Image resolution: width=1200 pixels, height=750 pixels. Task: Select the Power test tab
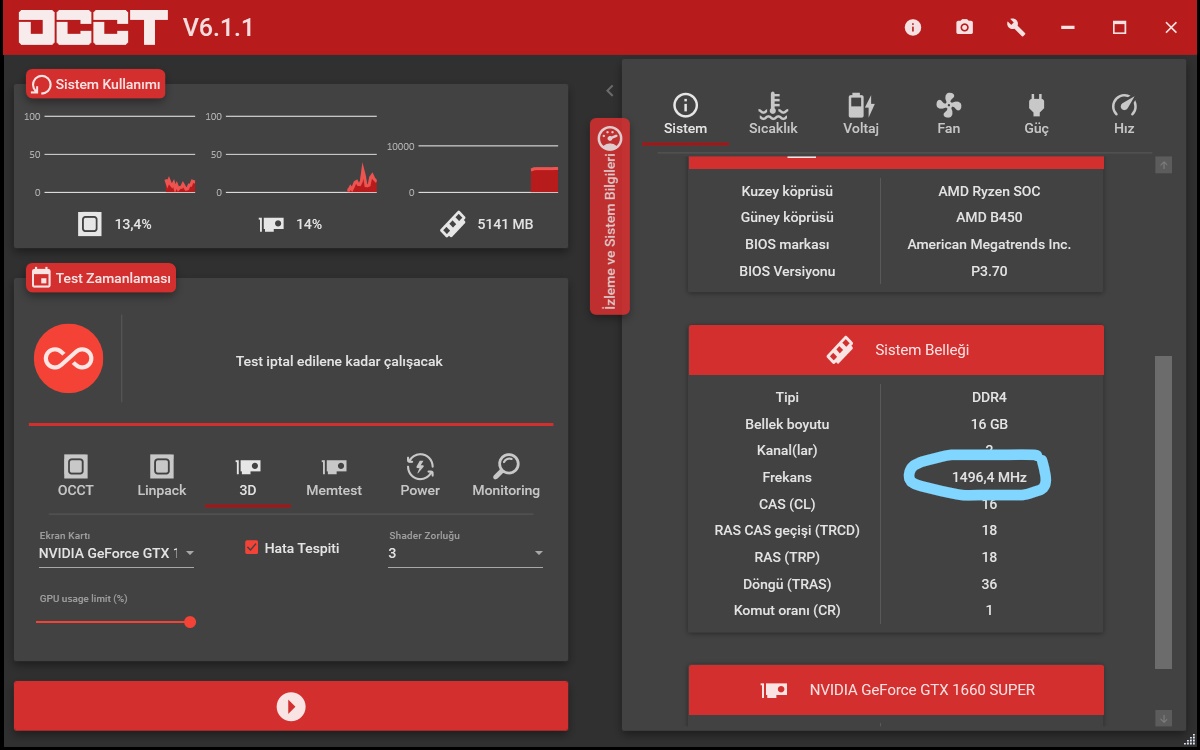[420, 476]
